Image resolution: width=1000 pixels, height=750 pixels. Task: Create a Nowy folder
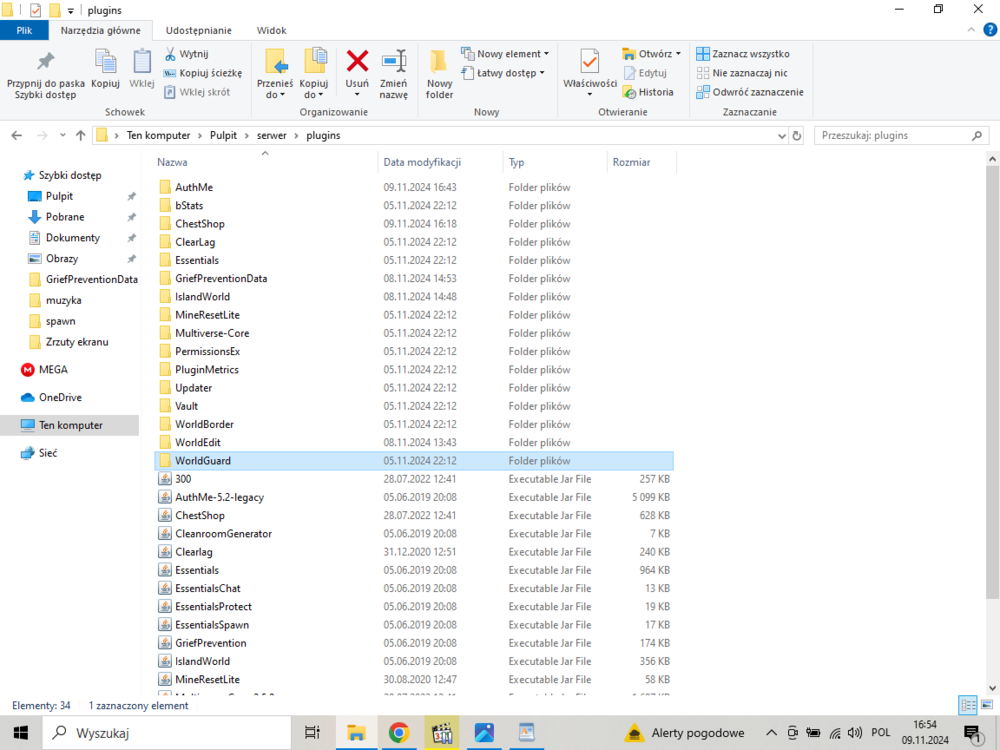point(439,75)
